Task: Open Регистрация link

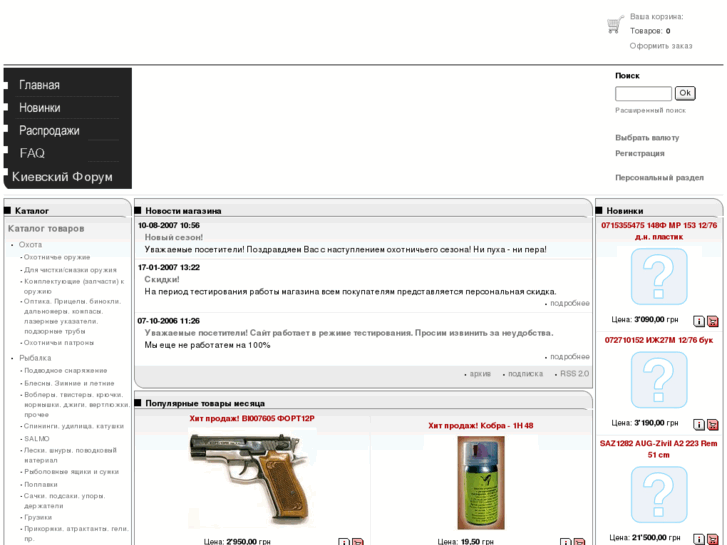Action: (x=639, y=154)
